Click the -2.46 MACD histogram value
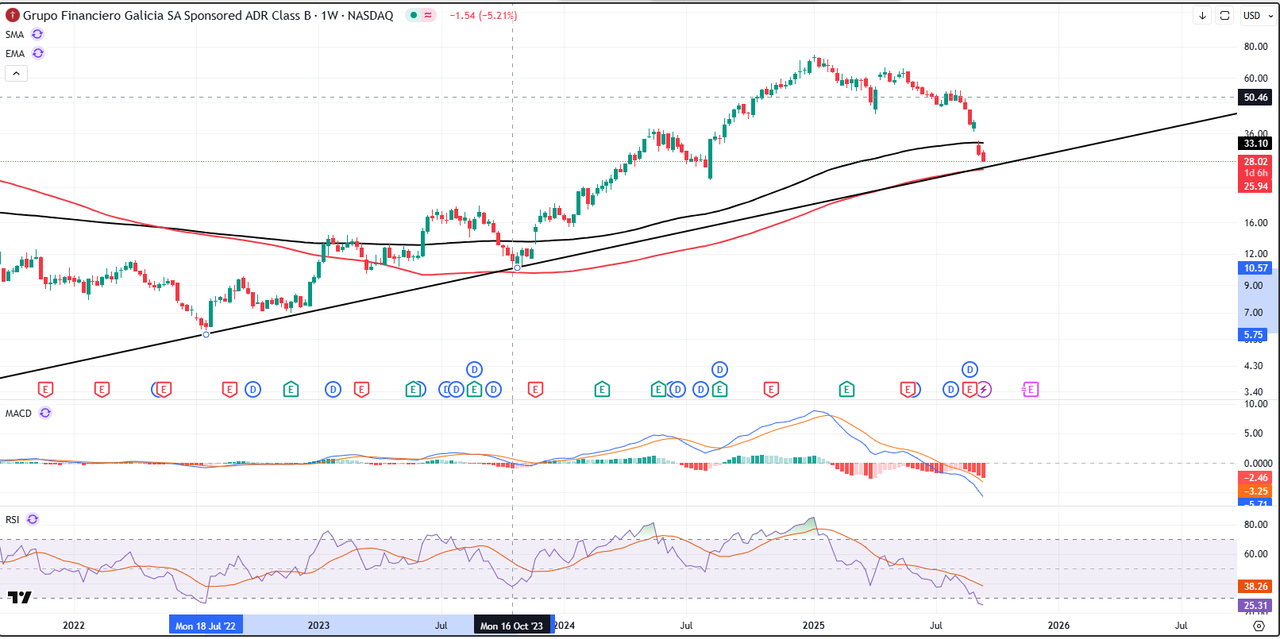This screenshot has width=1280, height=639. click(x=1254, y=478)
